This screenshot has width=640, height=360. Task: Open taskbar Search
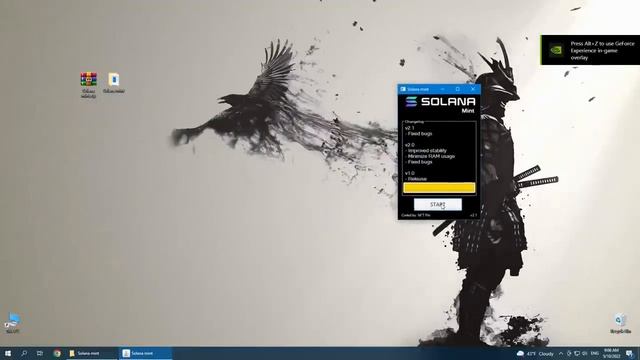coord(24,353)
